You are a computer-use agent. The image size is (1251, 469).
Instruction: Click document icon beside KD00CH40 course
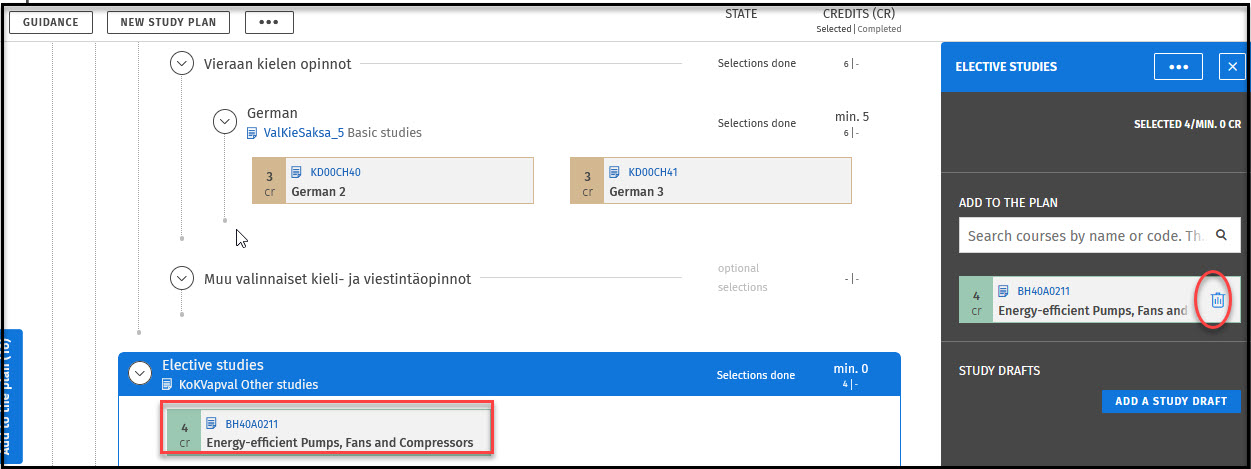point(297,172)
